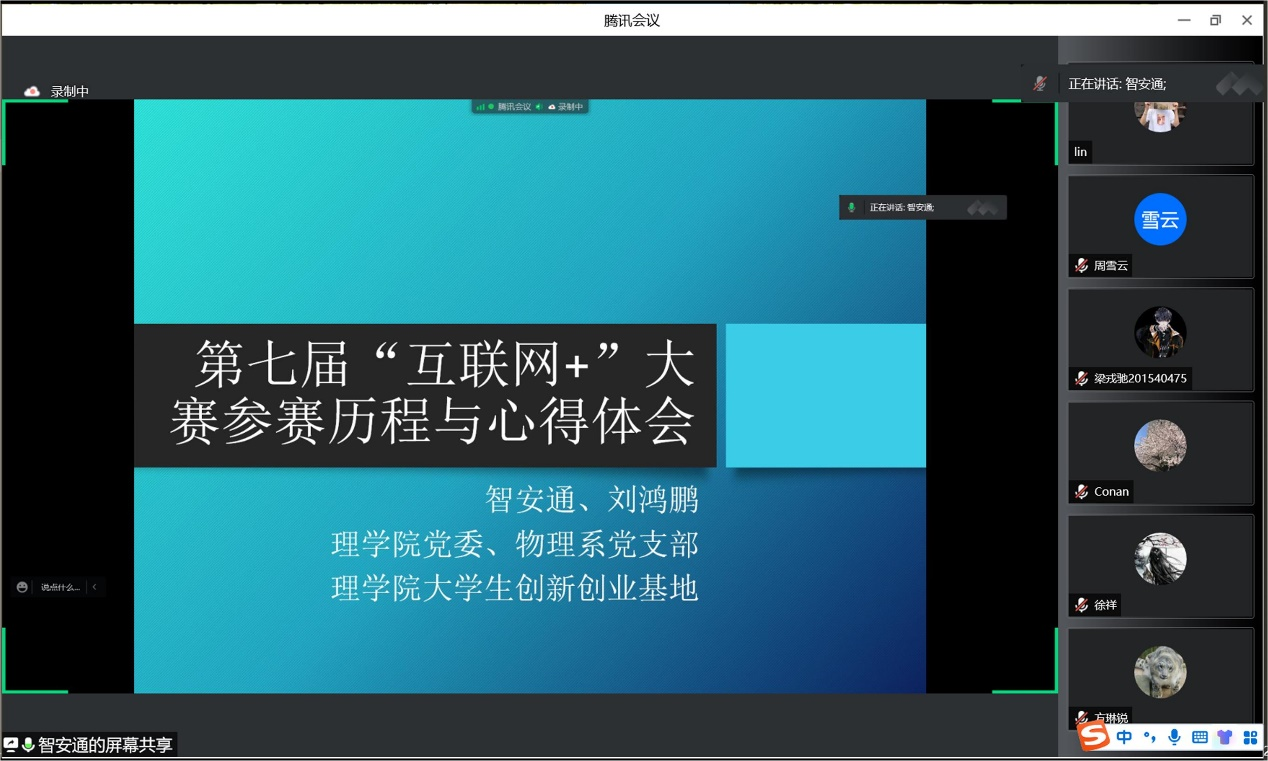Select 周雪云's participant video tile
Image resolution: width=1268 pixels, height=761 pixels.
point(1160,227)
